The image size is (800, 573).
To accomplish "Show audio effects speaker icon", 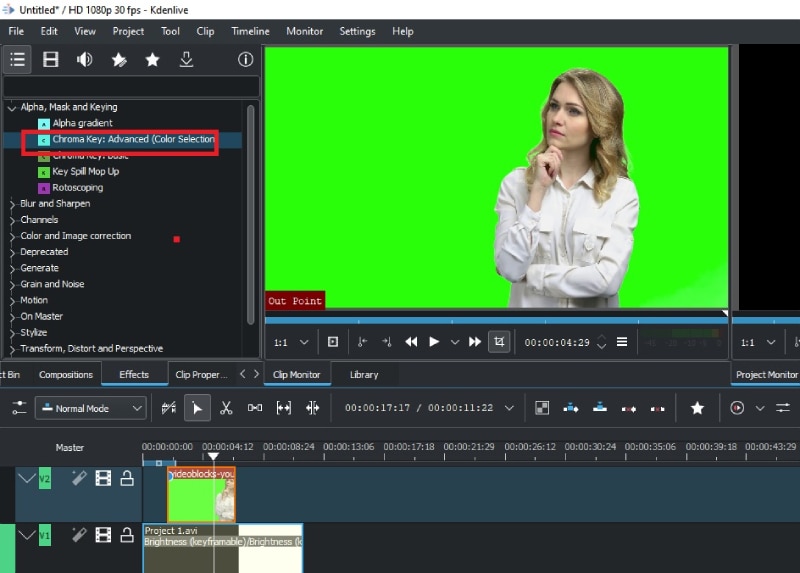I will tap(84, 60).
